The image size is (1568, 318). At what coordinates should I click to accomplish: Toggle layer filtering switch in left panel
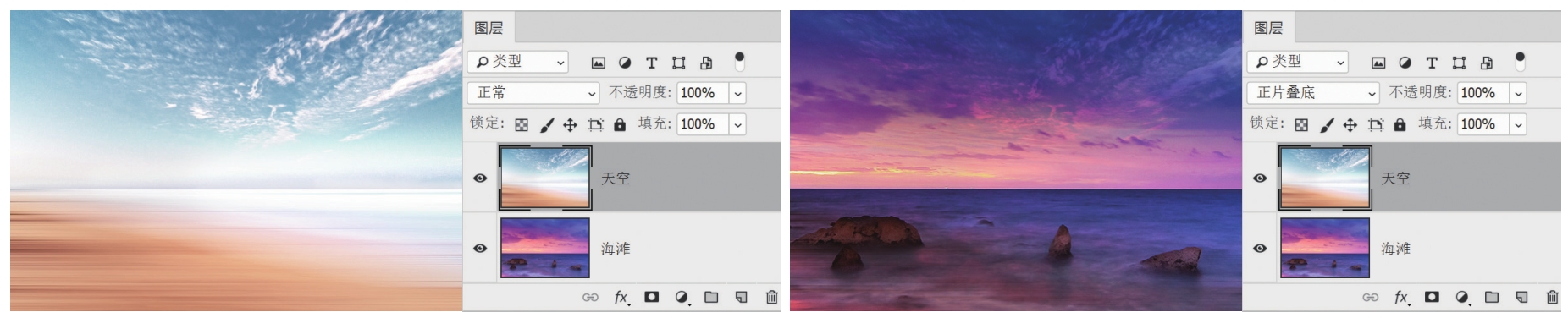click(x=739, y=61)
